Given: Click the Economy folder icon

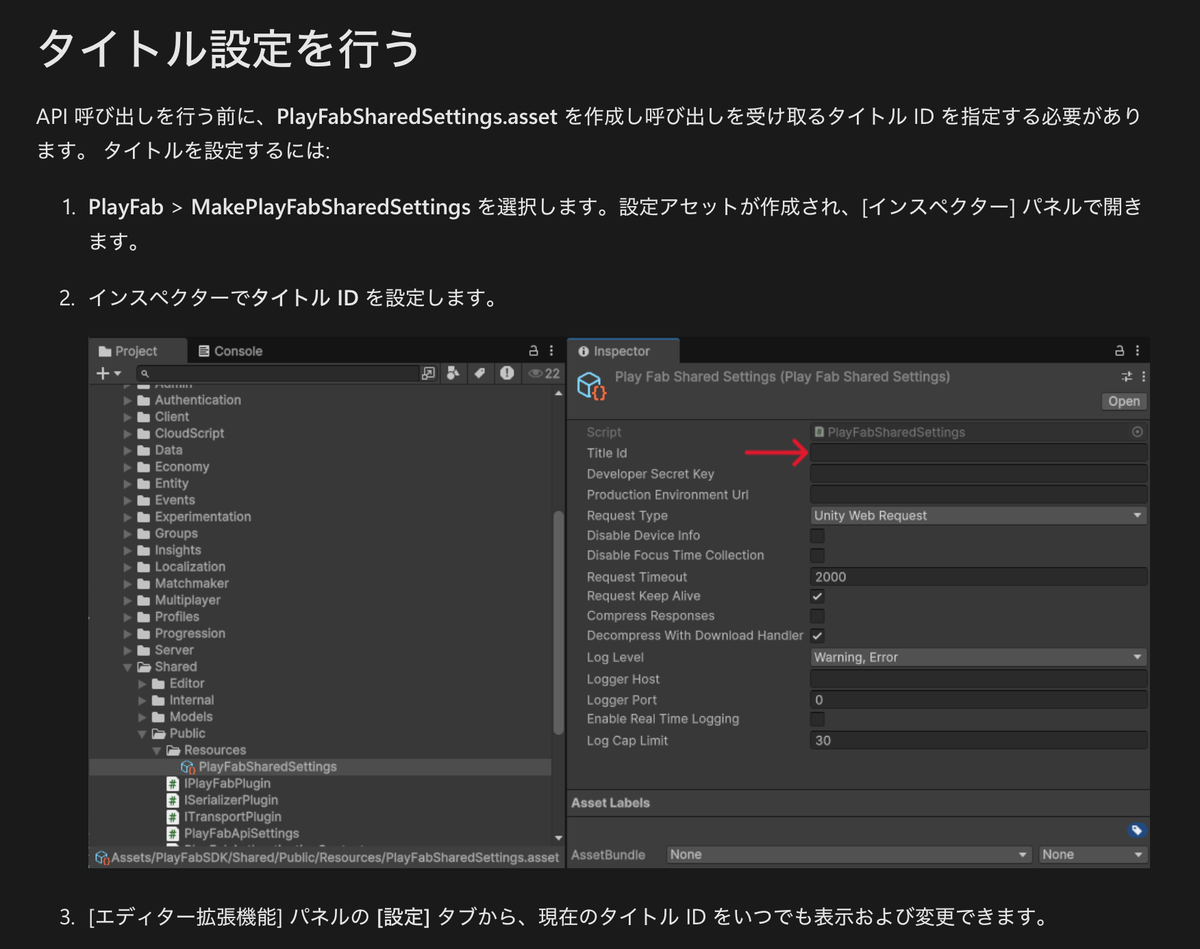Looking at the screenshot, I should click(x=144, y=467).
